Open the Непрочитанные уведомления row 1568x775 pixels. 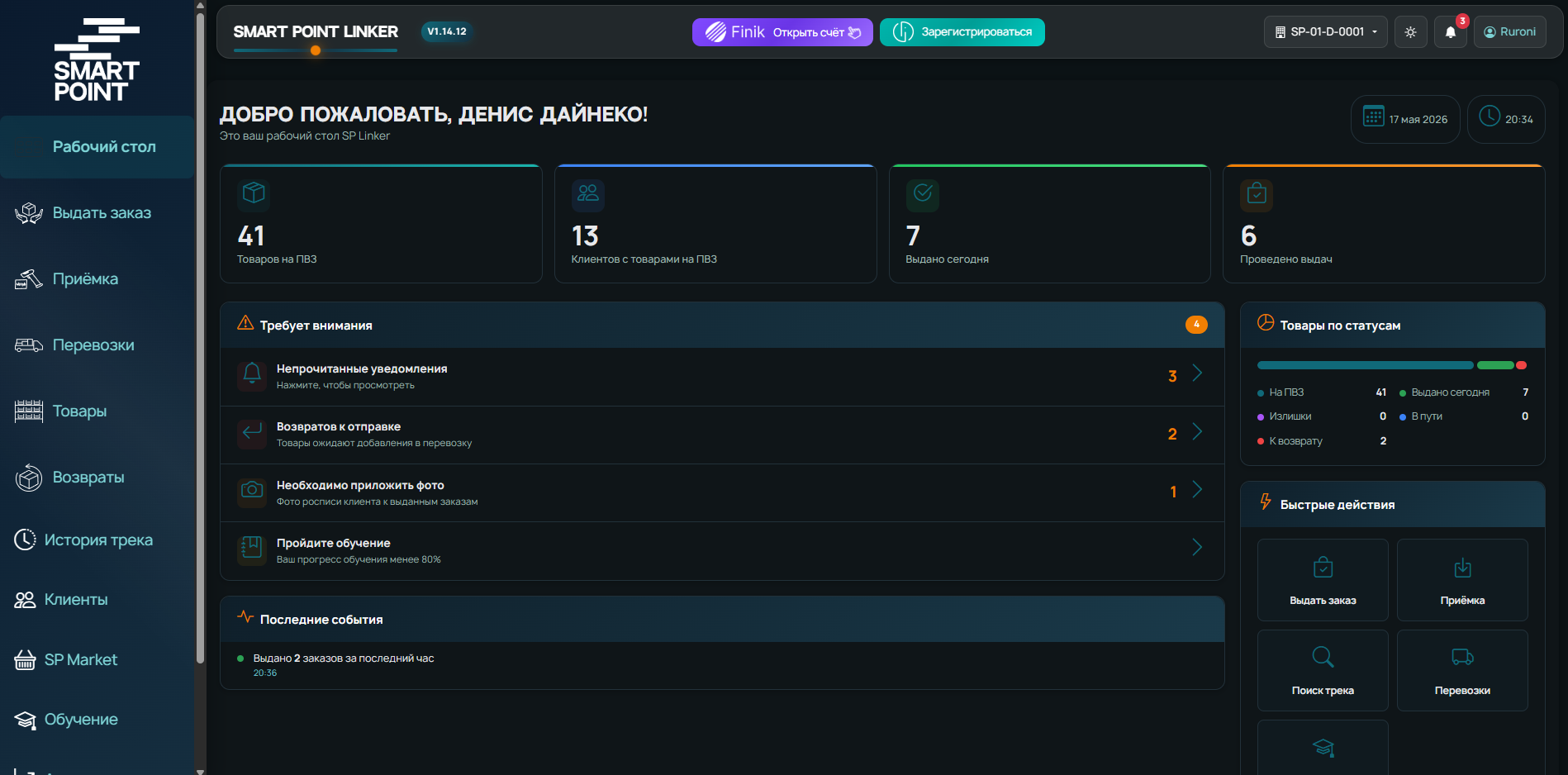722,377
